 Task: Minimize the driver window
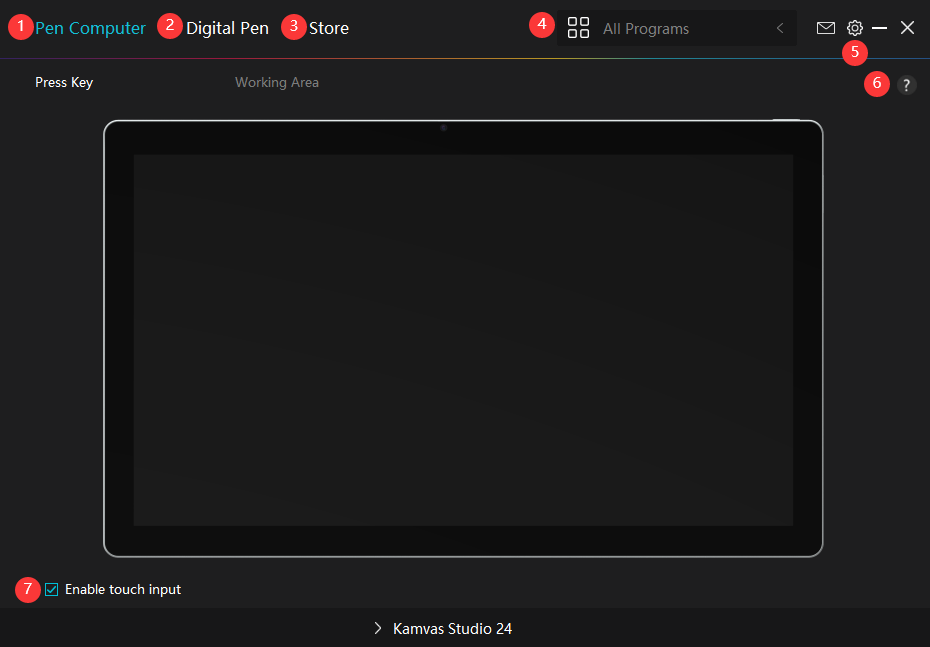[x=880, y=28]
